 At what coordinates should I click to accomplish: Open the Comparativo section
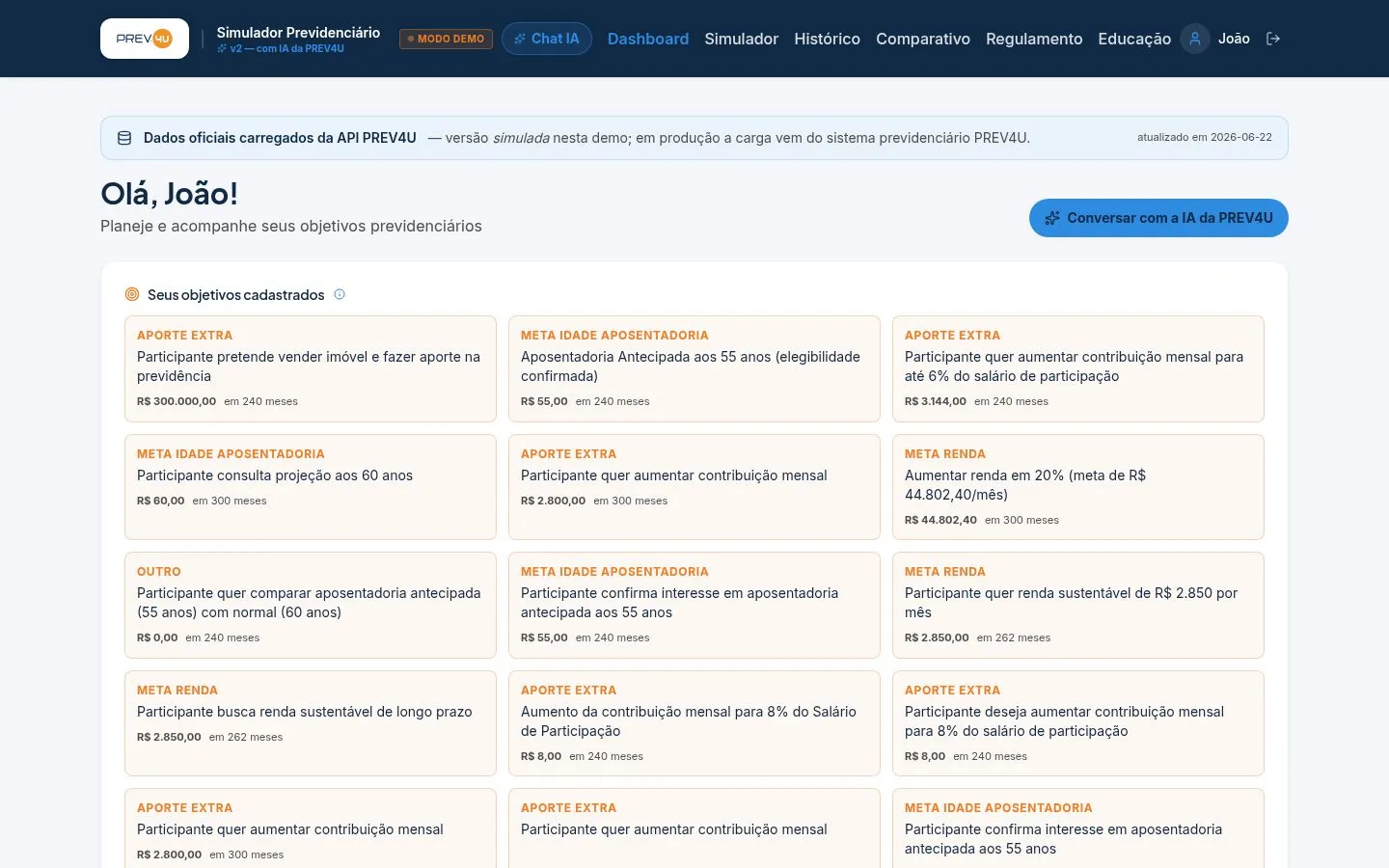tap(923, 39)
